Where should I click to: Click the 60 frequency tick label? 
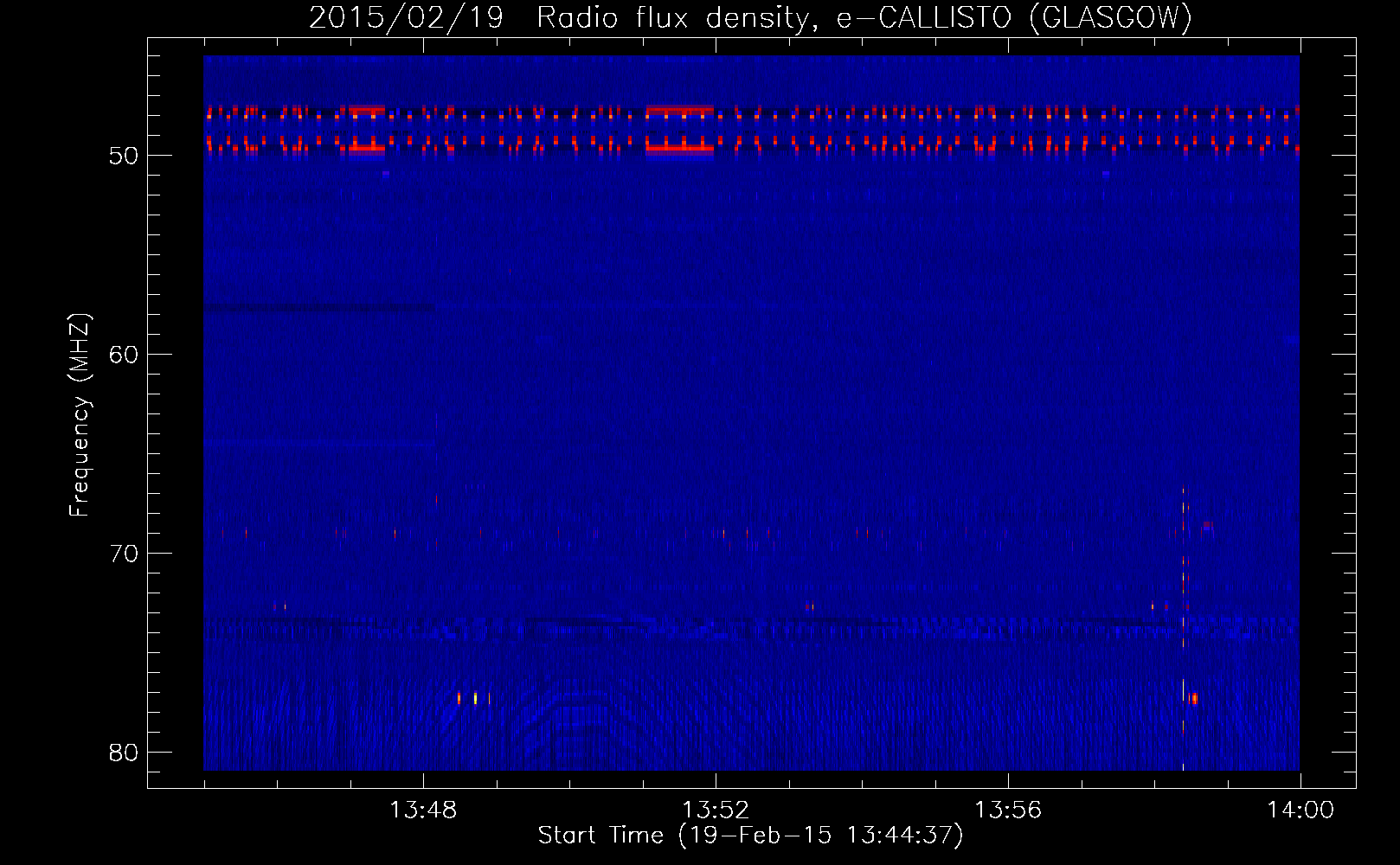click(124, 355)
